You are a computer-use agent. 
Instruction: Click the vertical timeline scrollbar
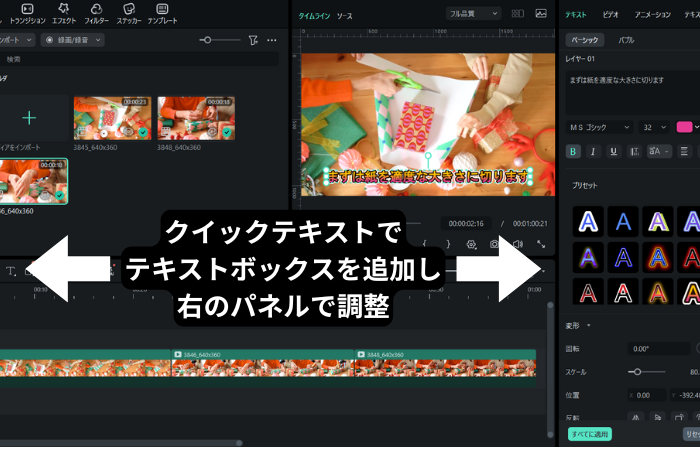click(x=550, y=370)
